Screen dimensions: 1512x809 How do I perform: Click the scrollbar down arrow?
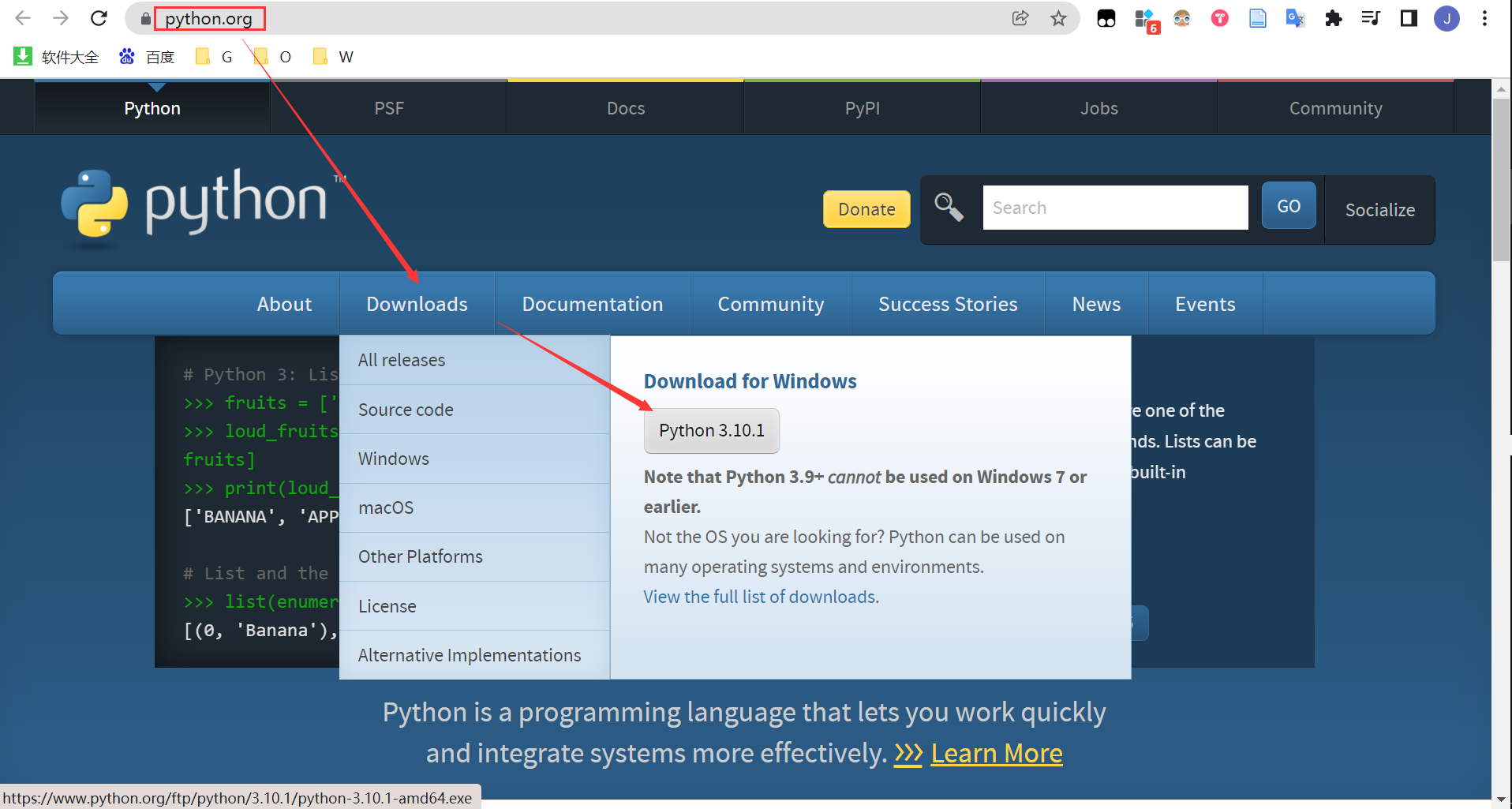[1501, 799]
